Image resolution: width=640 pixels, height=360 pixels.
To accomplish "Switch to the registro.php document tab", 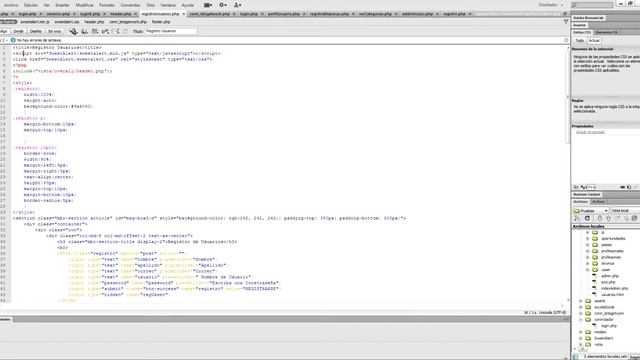I will pos(454,14).
